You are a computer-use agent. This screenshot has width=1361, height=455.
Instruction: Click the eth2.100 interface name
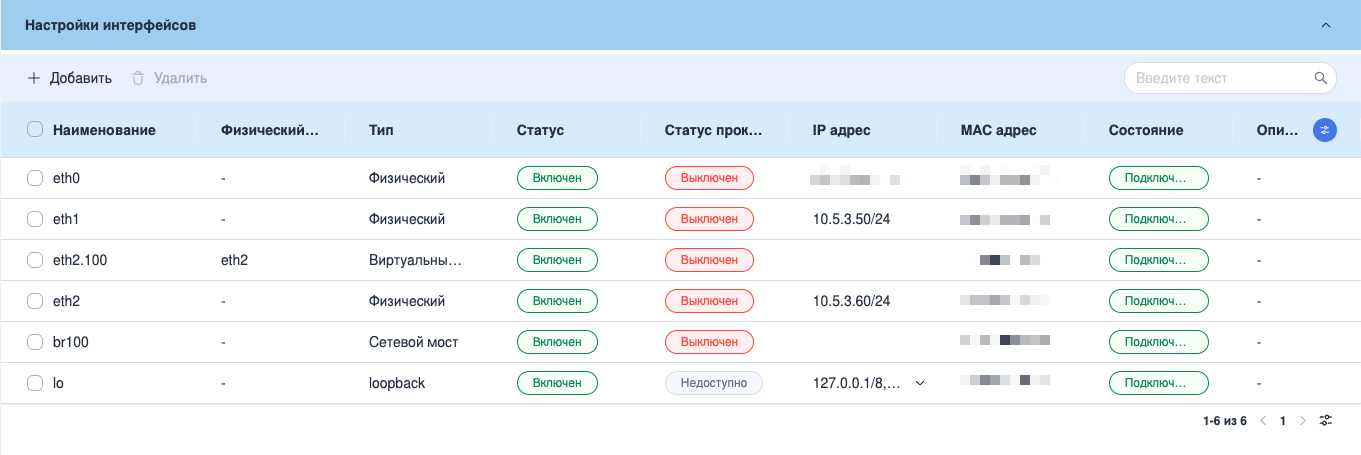pos(80,260)
